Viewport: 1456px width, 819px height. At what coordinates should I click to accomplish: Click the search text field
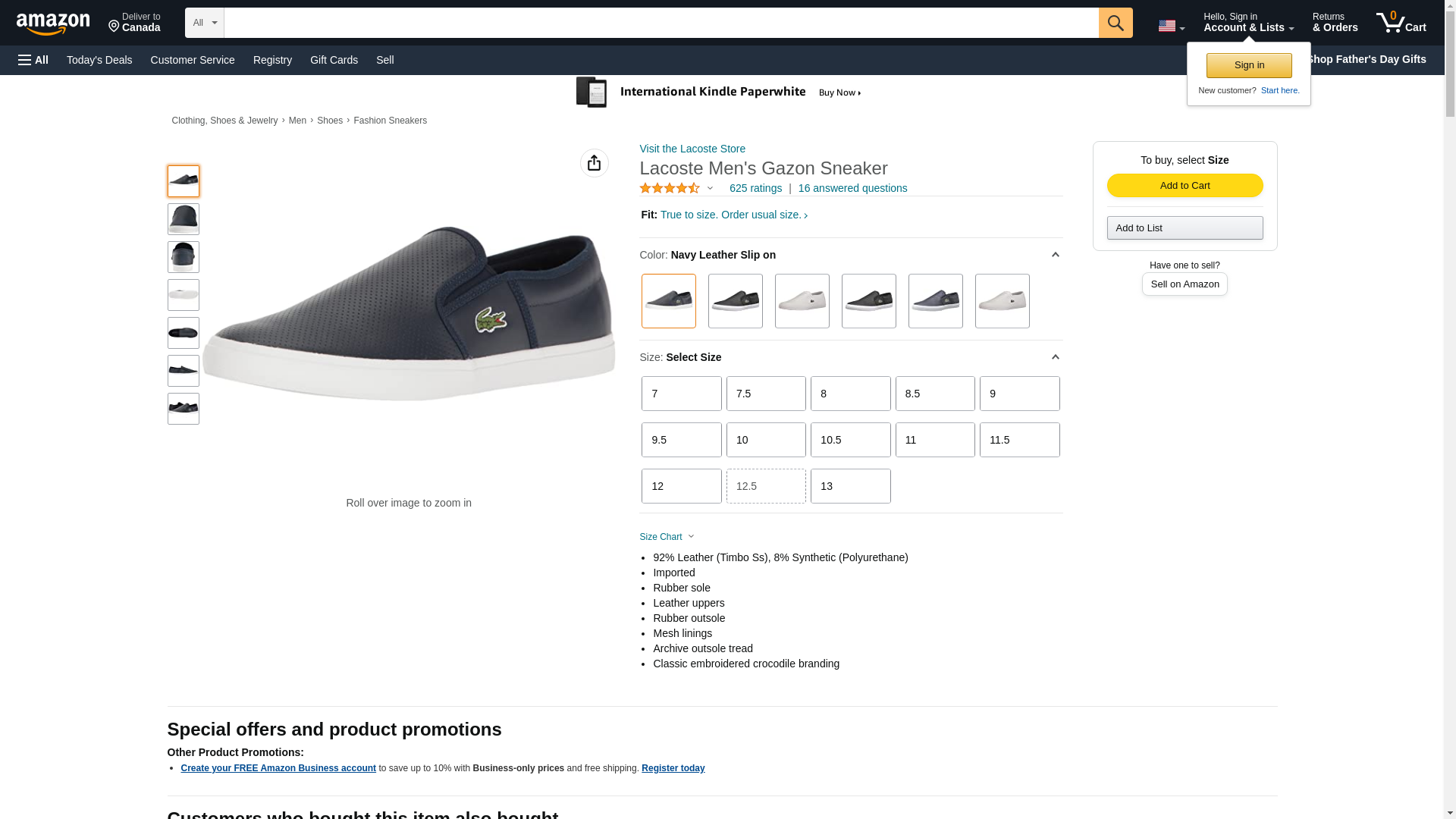[x=661, y=23]
